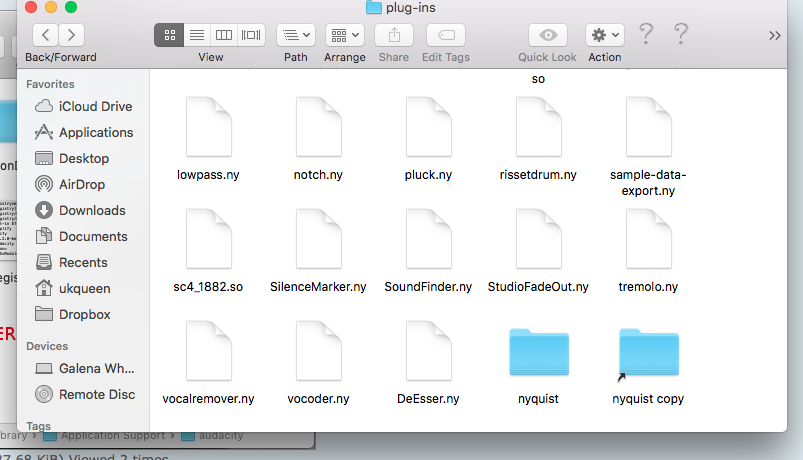
Task: Open iCloud Drive in sidebar
Action: (x=95, y=106)
